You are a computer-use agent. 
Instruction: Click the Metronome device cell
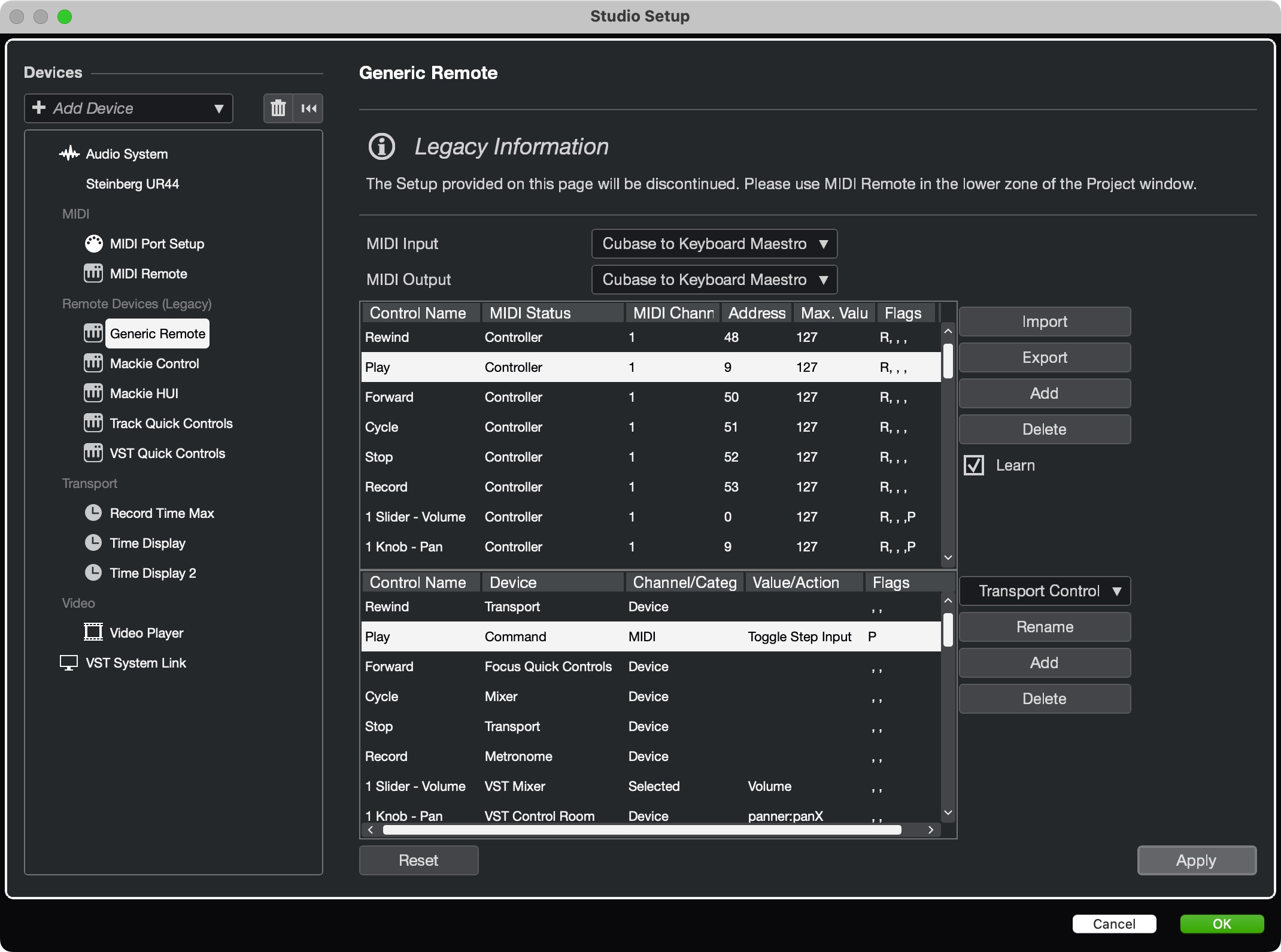click(x=518, y=756)
